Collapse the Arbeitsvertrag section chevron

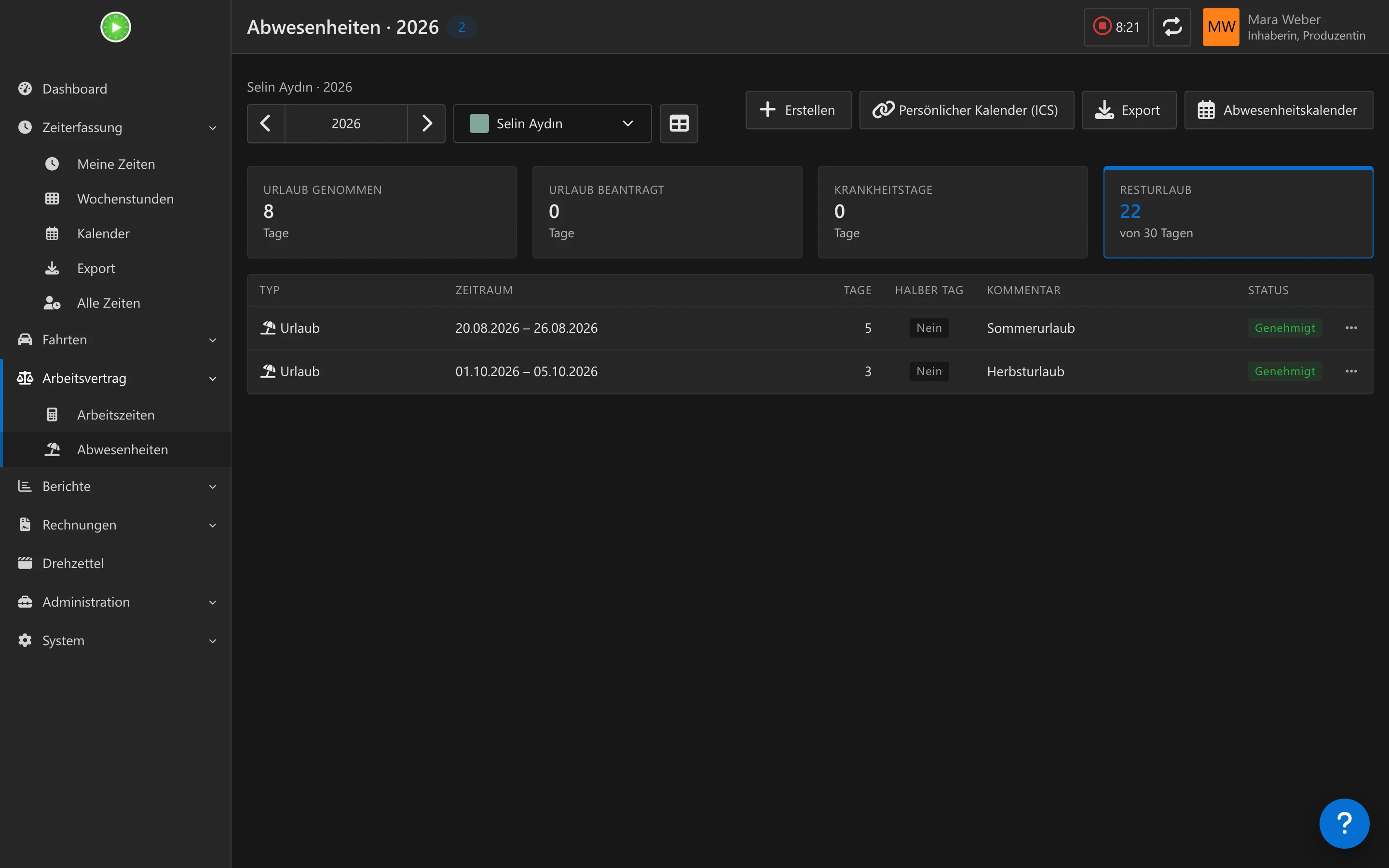pyautogui.click(x=212, y=379)
